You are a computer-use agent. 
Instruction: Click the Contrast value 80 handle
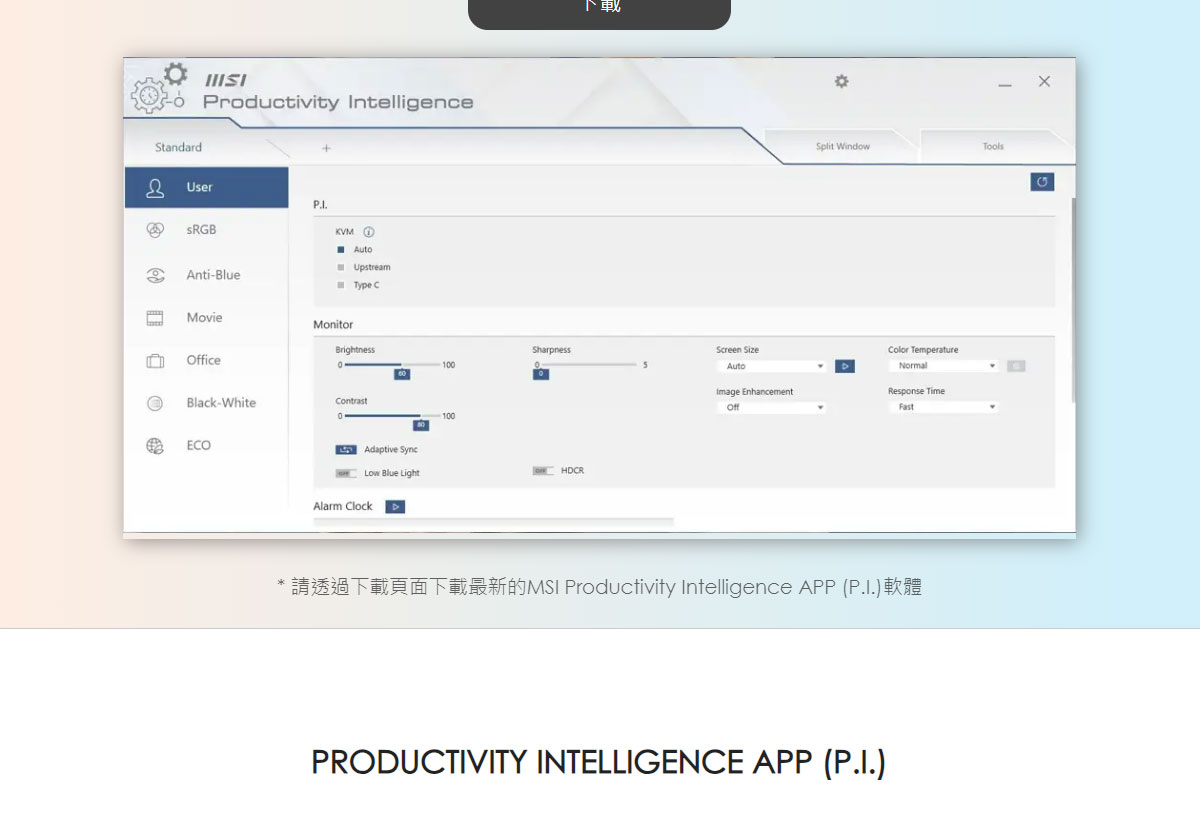coord(421,425)
